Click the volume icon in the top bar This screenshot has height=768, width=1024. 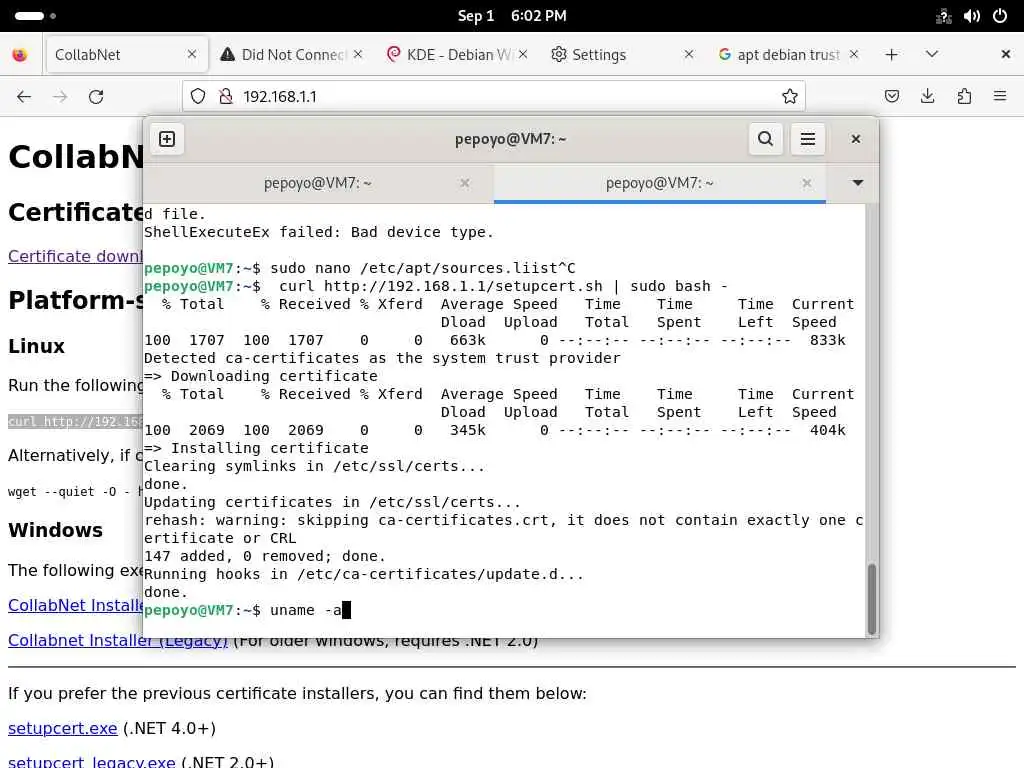pyautogui.click(x=971, y=16)
